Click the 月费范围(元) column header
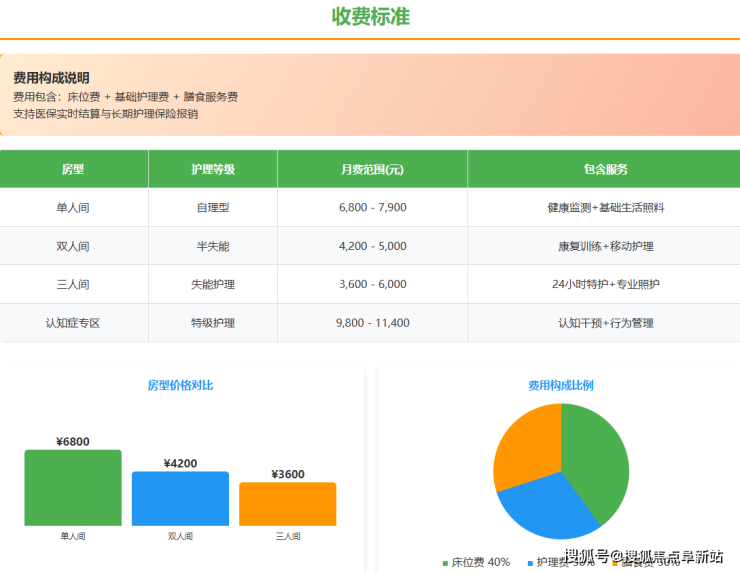Image resolution: width=740 pixels, height=572 pixels. pyautogui.click(x=372, y=169)
